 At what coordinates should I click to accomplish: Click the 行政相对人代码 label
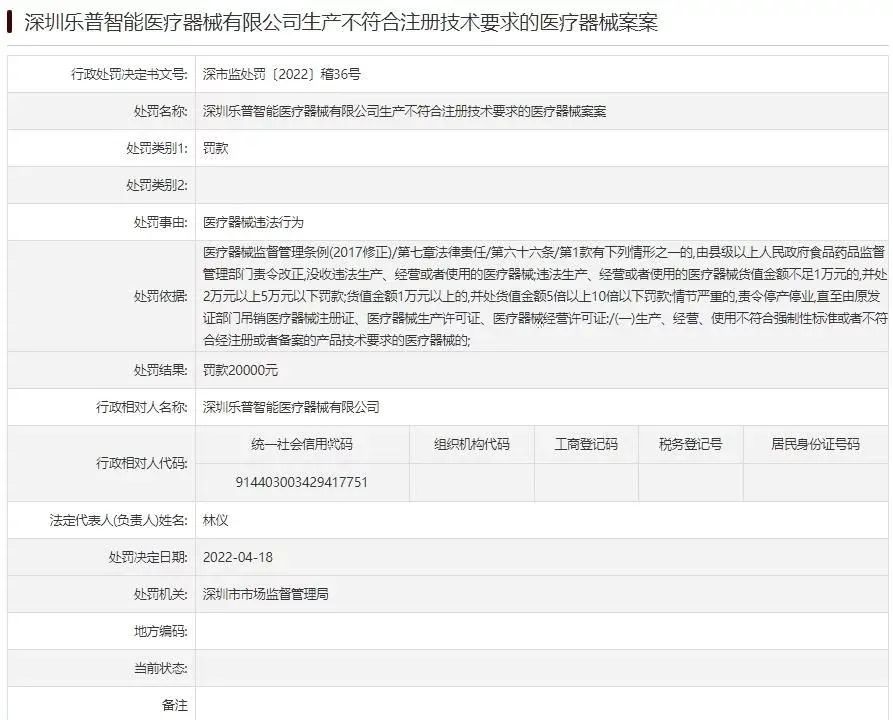click(x=142, y=463)
